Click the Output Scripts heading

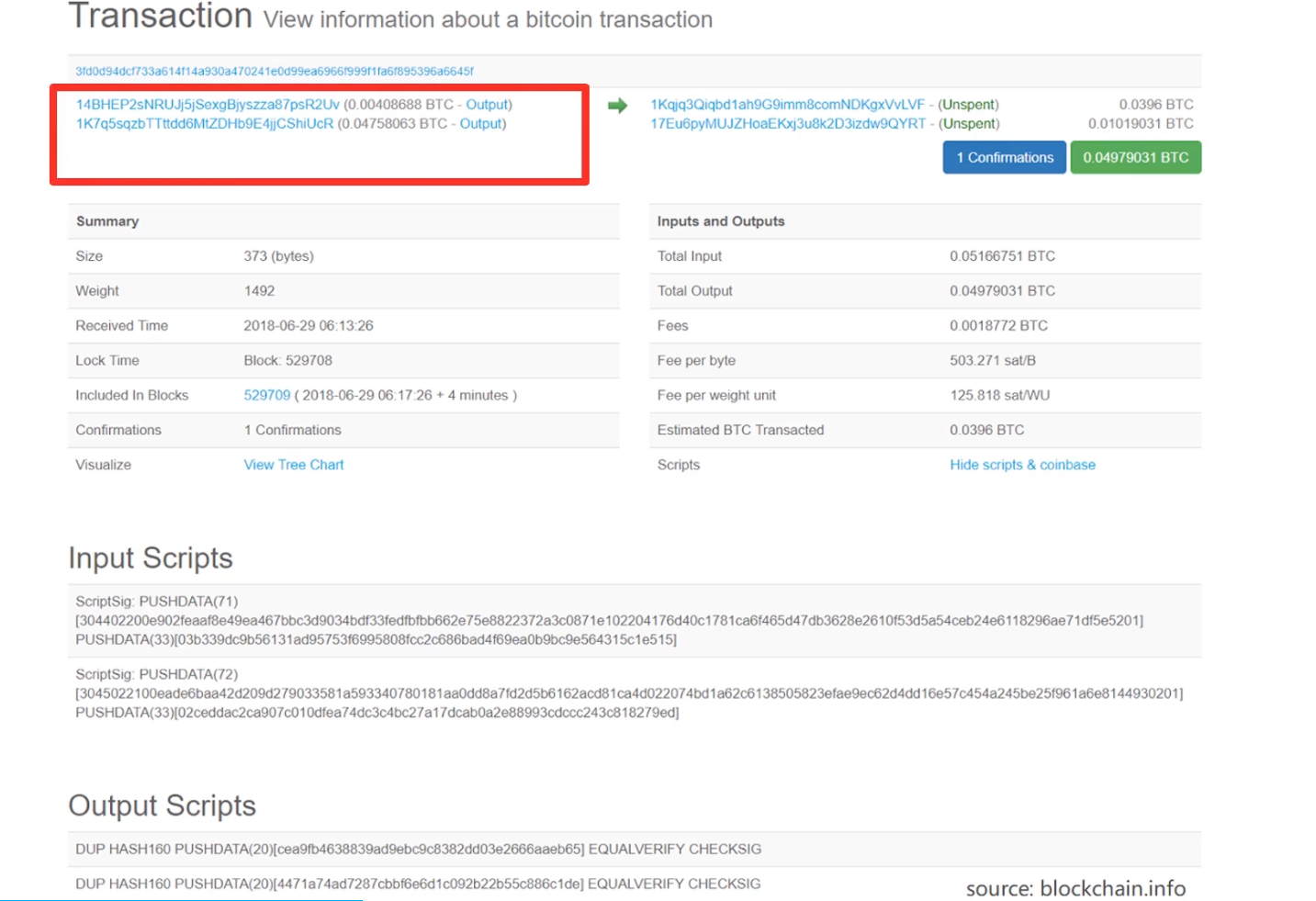tap(163, 805)
